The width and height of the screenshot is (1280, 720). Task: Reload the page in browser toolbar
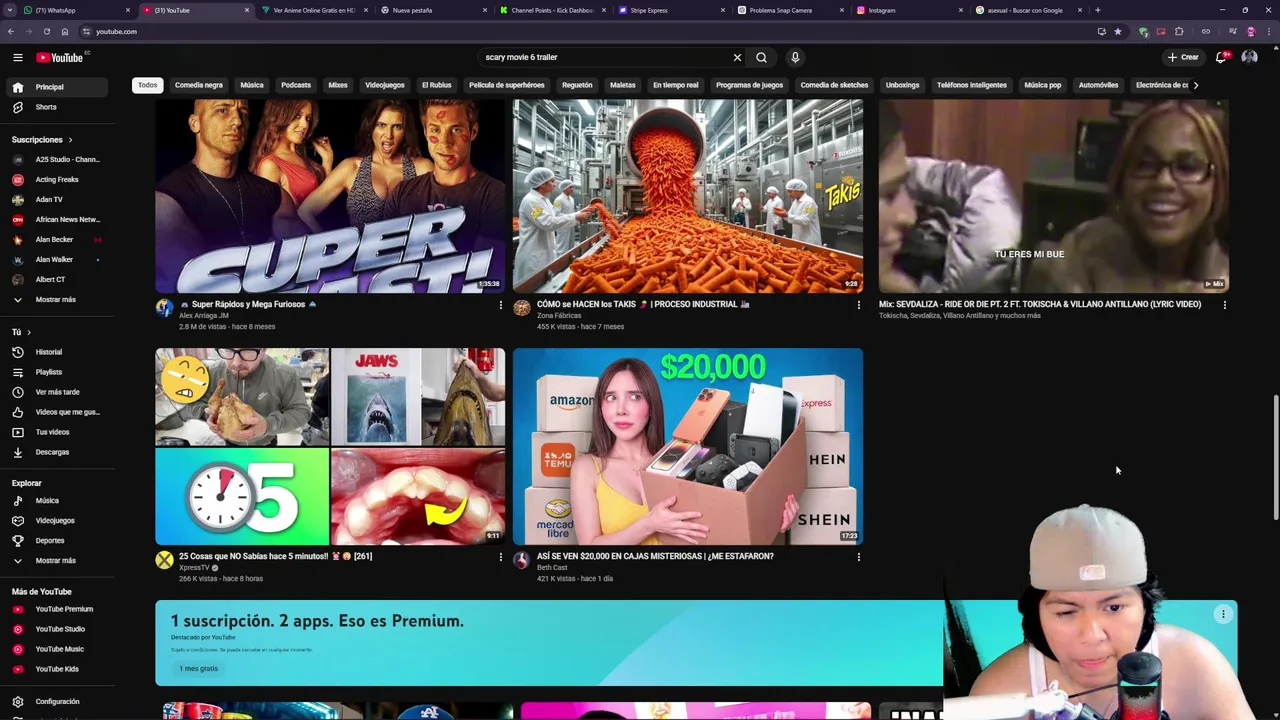click(46, 31)
